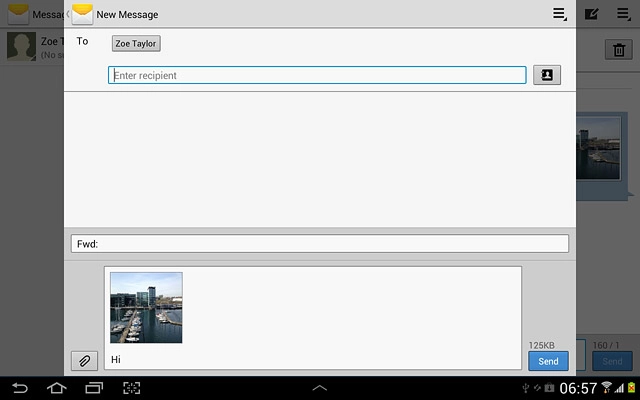Screen dimensions: 640x400
Task: Tap the New Message title text
Action: (x=127, y=15)
